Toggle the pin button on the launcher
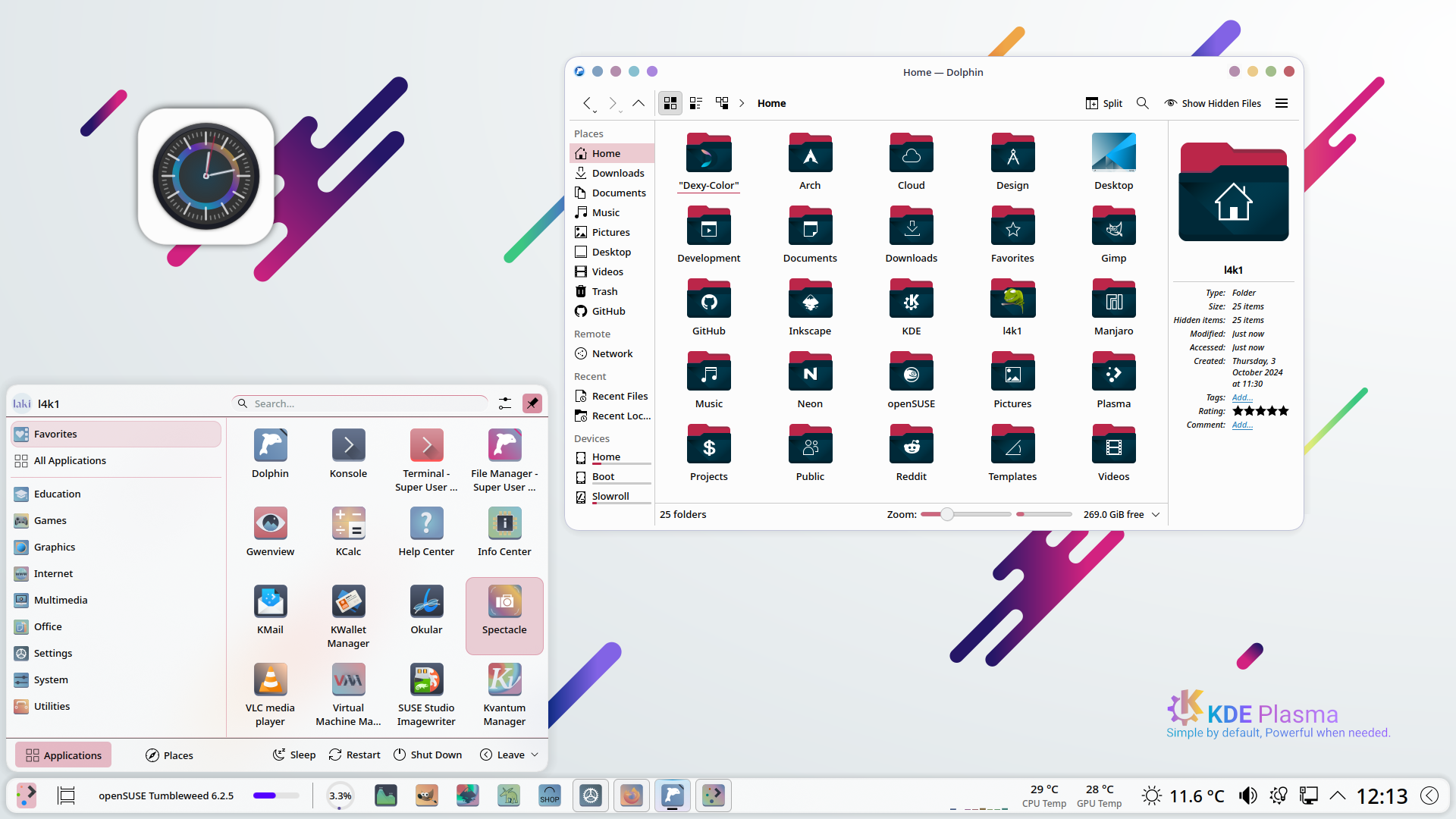This screenshot has width=1456, height=819. (532, 403)
